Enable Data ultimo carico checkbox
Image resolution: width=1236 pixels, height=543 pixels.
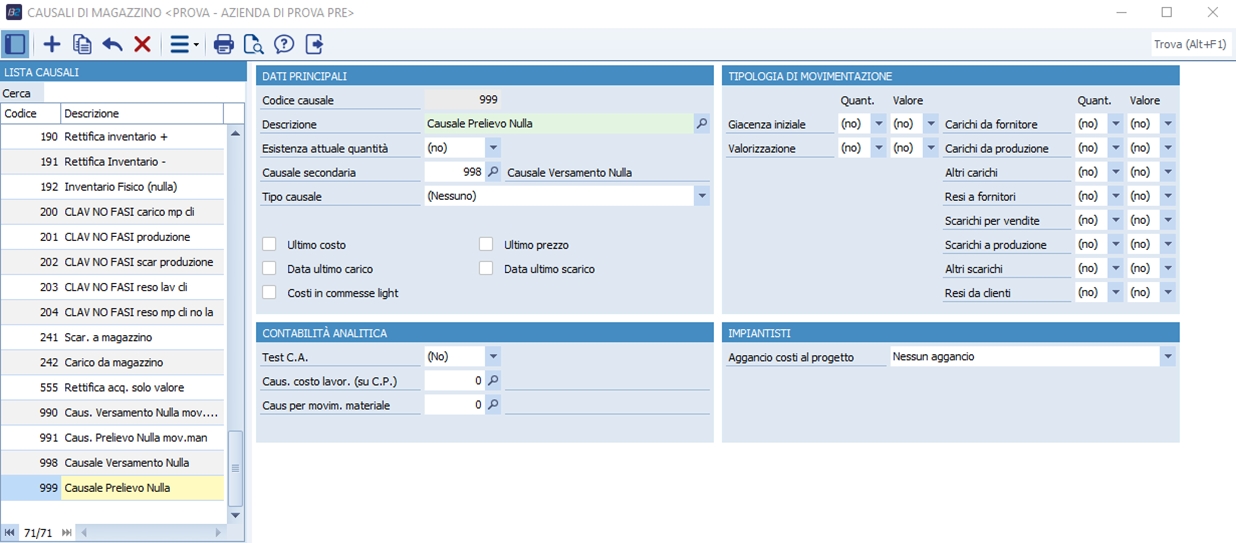(x=269, y=268)
